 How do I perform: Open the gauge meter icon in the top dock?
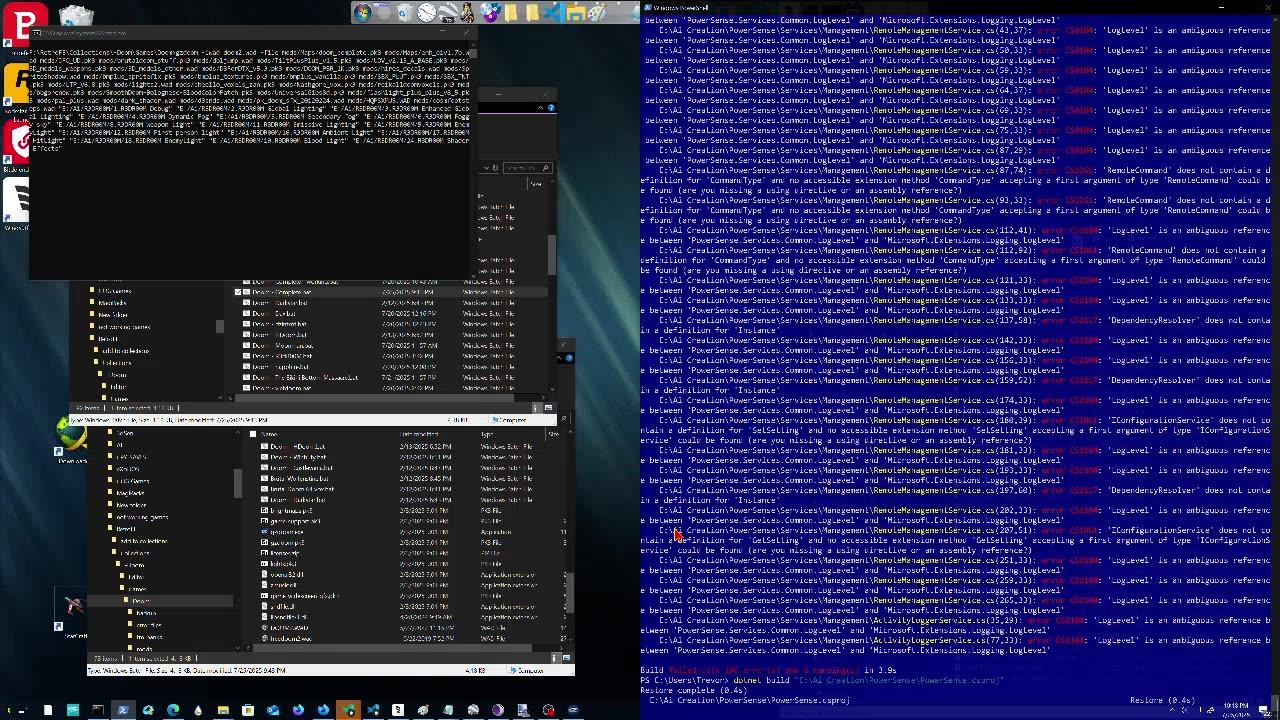click(x=448, y=12)
